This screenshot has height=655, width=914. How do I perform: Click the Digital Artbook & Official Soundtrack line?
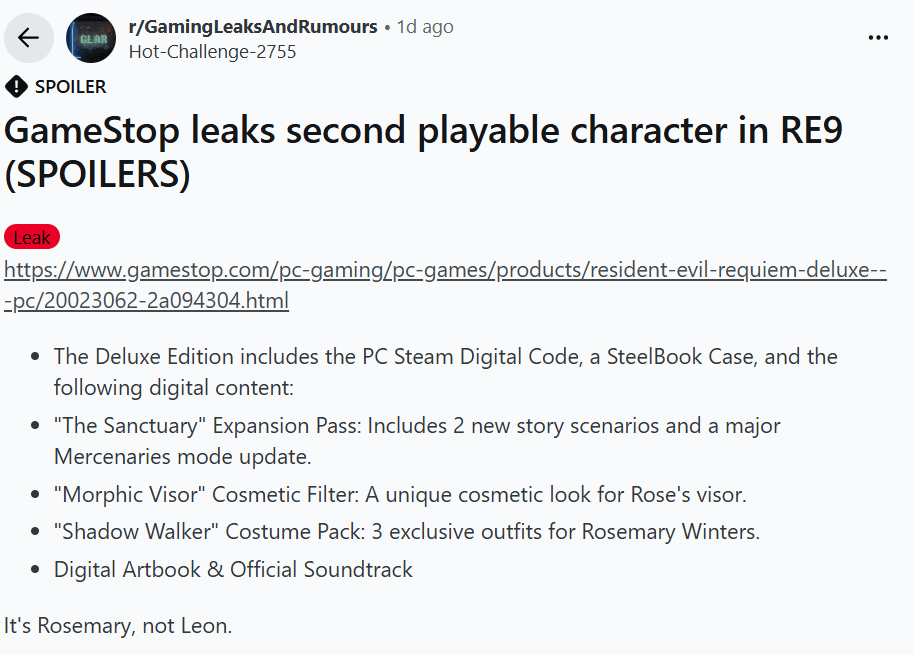[x=233, y=570]
